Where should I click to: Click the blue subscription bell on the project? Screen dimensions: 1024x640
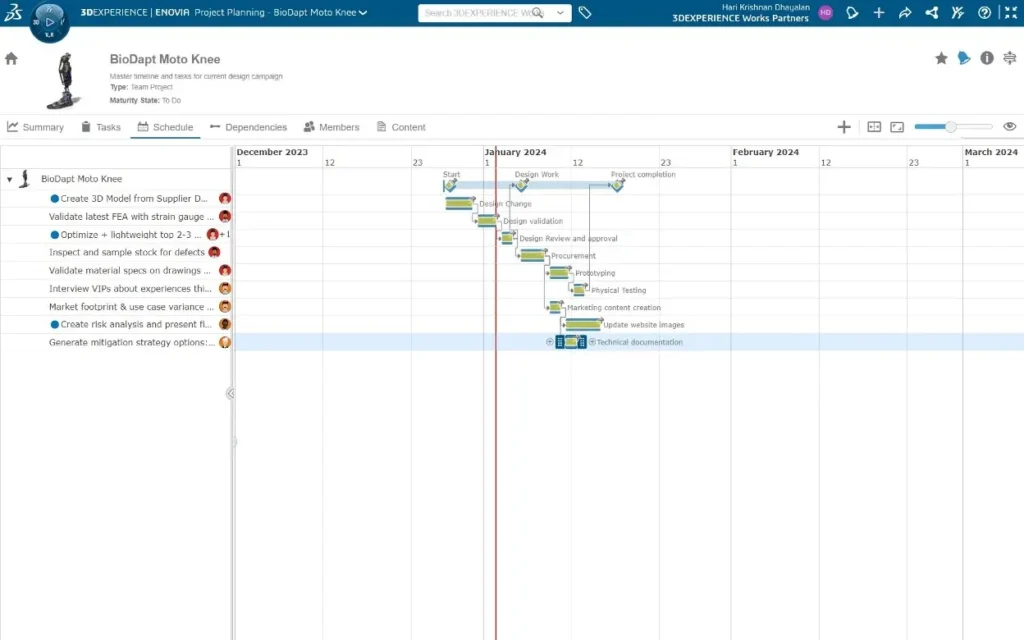(963, 58)
